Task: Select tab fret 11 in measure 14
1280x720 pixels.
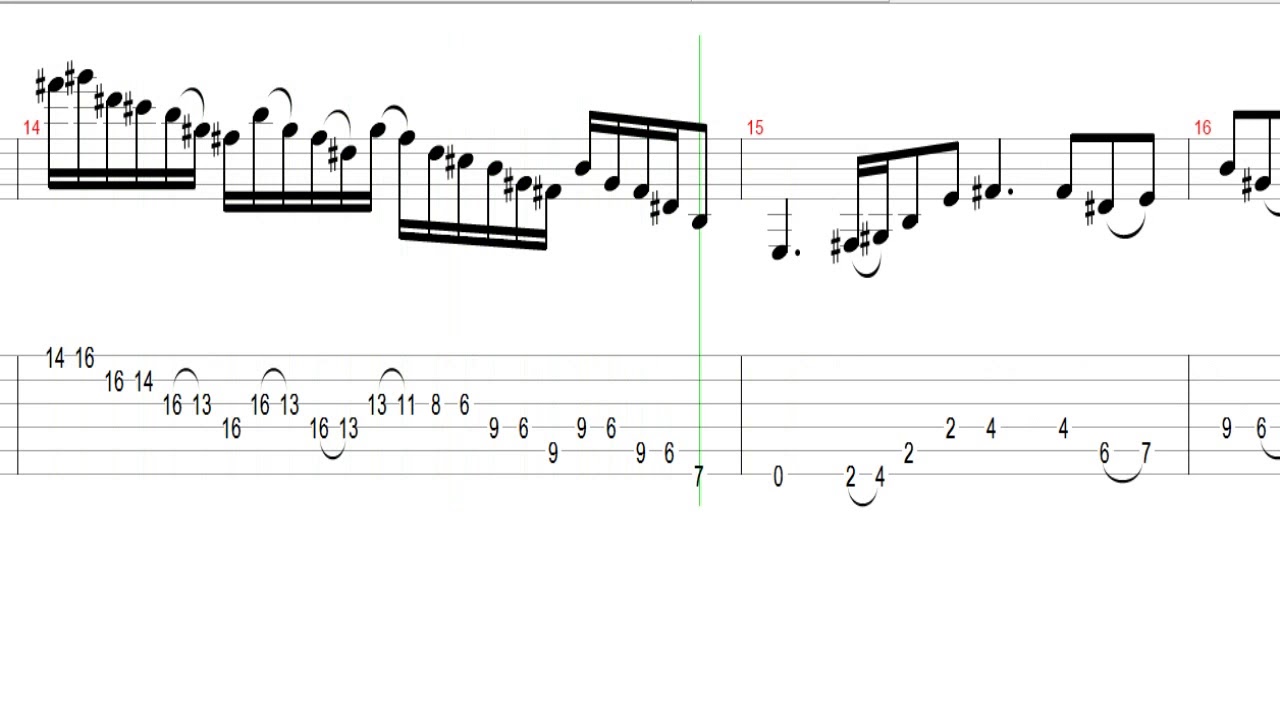Action: [x=405, y=406]
